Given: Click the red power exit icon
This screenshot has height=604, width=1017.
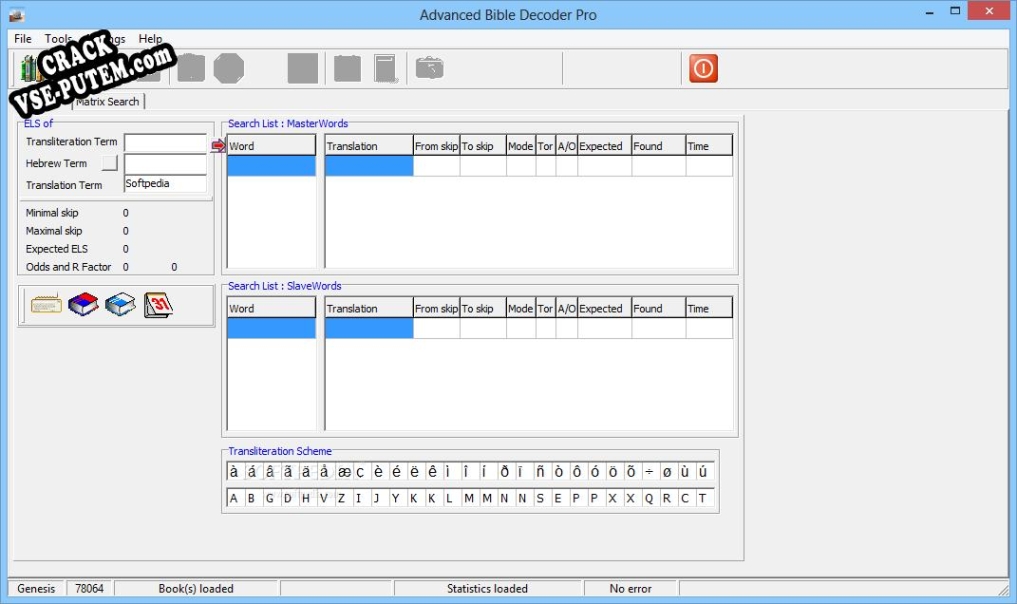Looking at the screenshot, I should click(703, 68).
